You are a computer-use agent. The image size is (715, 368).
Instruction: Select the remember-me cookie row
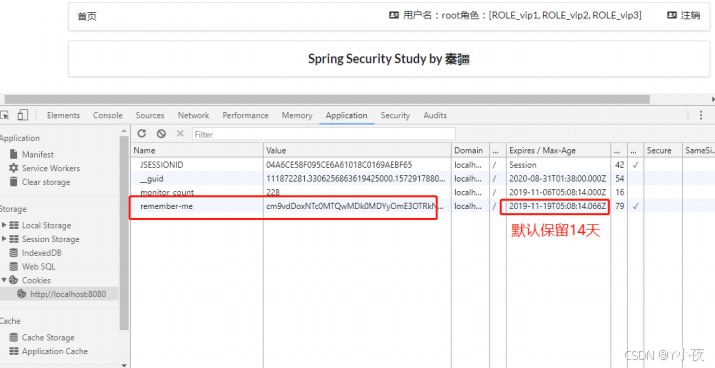423,206
